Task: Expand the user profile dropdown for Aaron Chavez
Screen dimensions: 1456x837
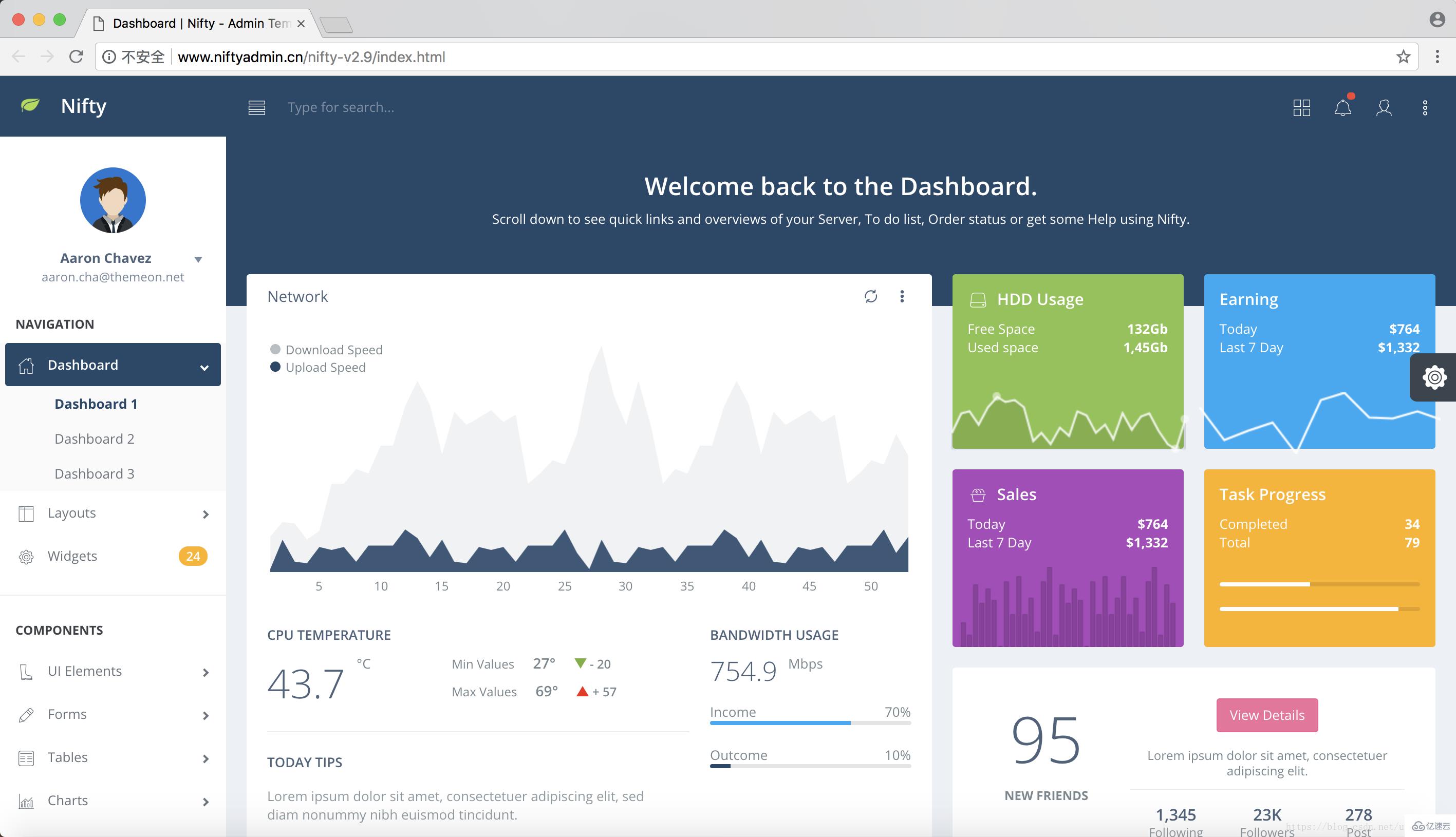Action: (x=197, y=259)
